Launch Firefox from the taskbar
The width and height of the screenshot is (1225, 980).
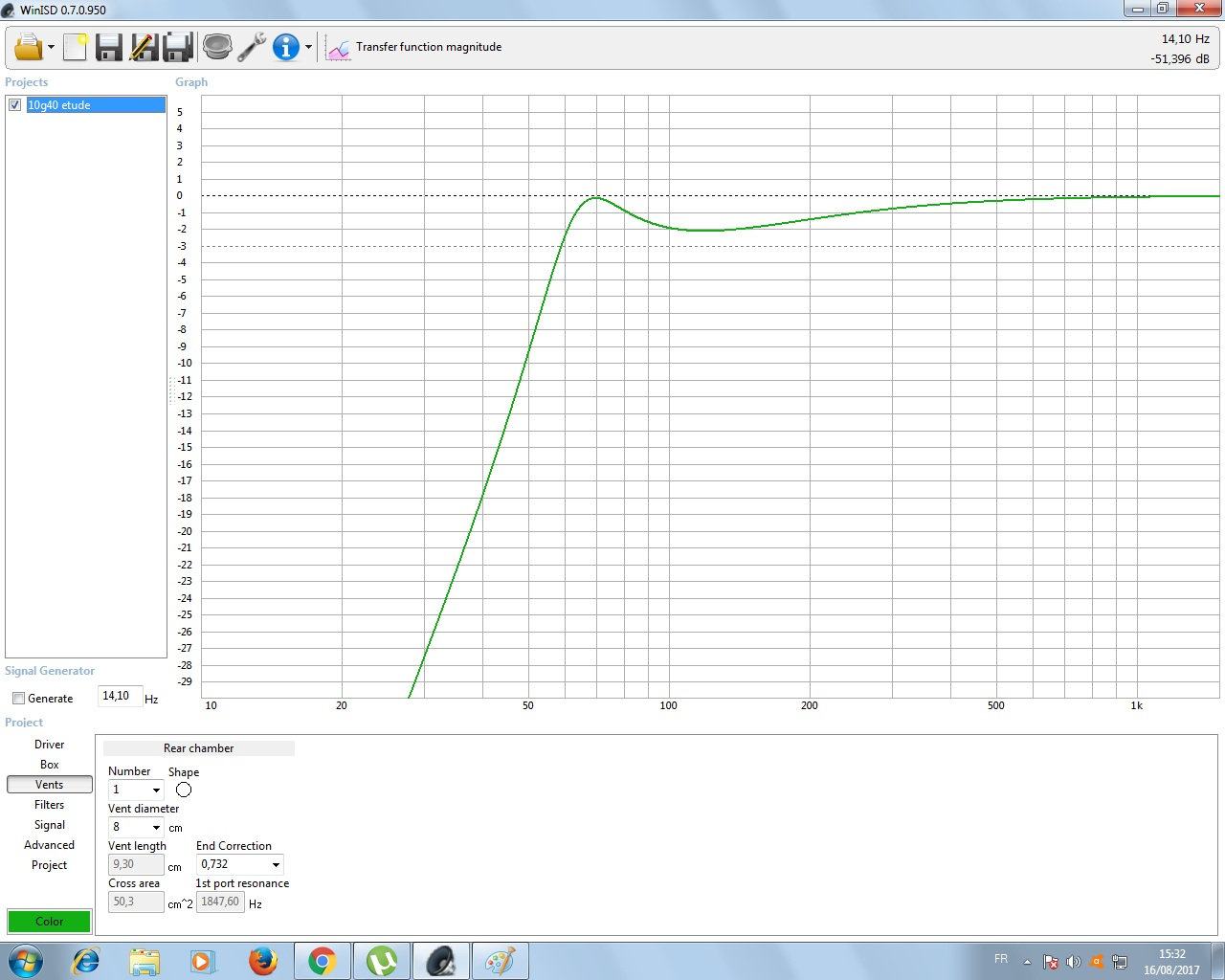pos(262,961)
